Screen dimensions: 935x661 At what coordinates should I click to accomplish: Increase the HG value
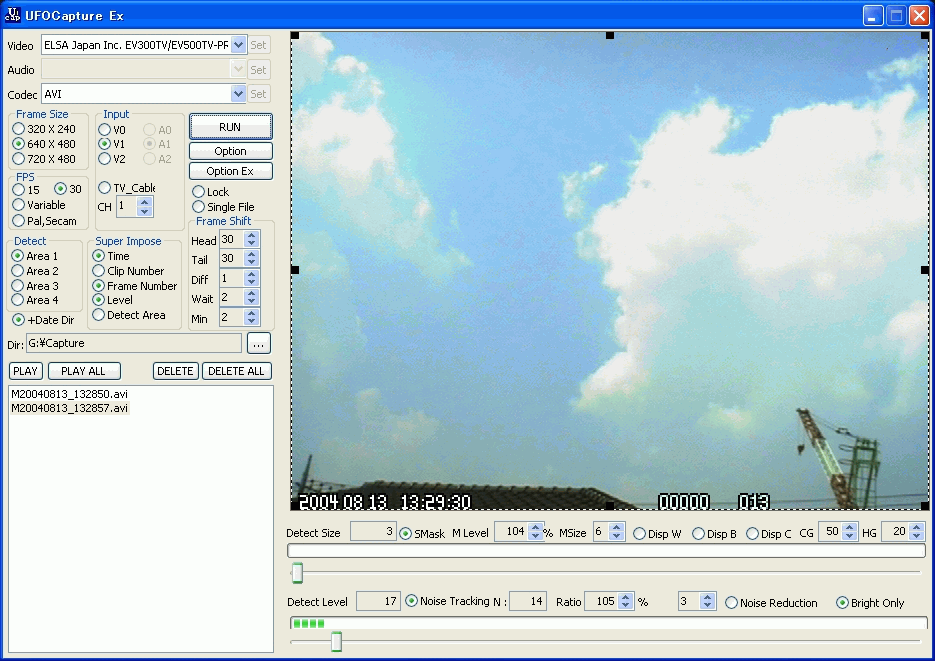(x=917, y=528)
